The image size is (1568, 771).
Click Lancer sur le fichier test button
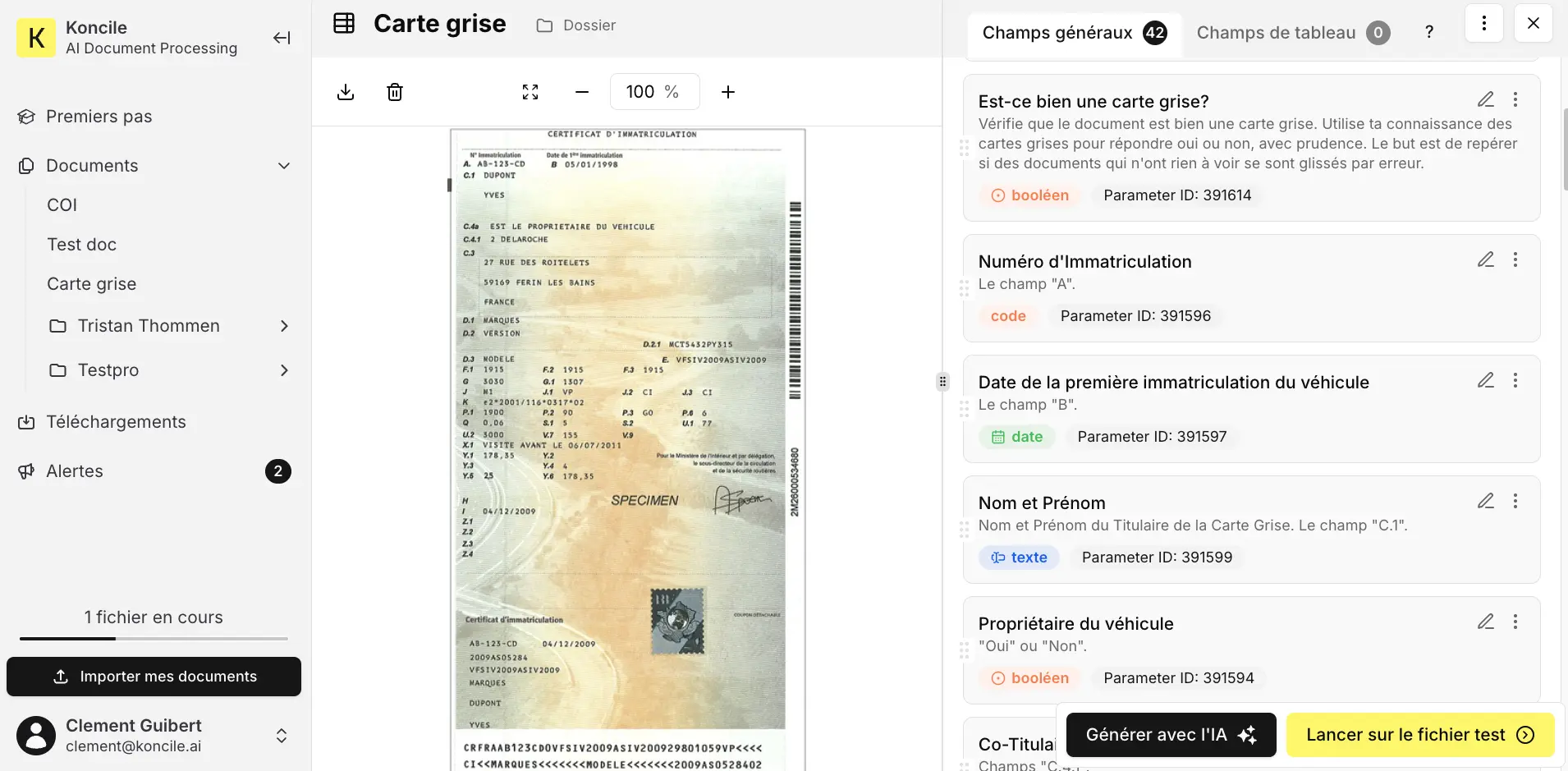1420,735
